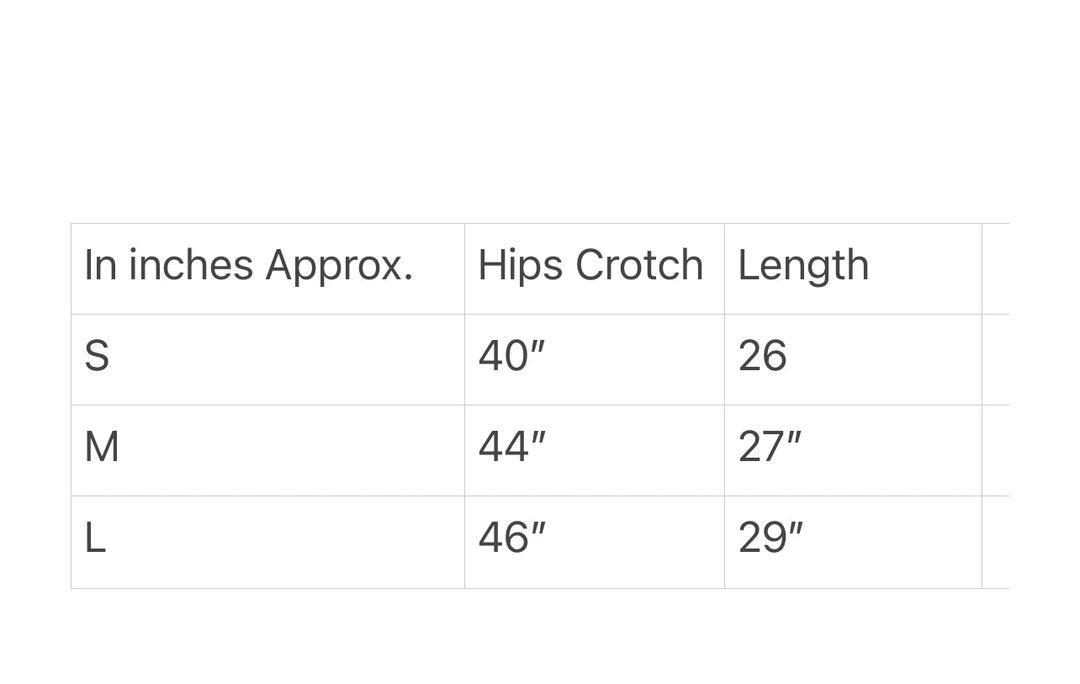1080x684 pixels.
Task: Select the 29″ length value for L
Action: pyautogui.click(x=770, y=539)
